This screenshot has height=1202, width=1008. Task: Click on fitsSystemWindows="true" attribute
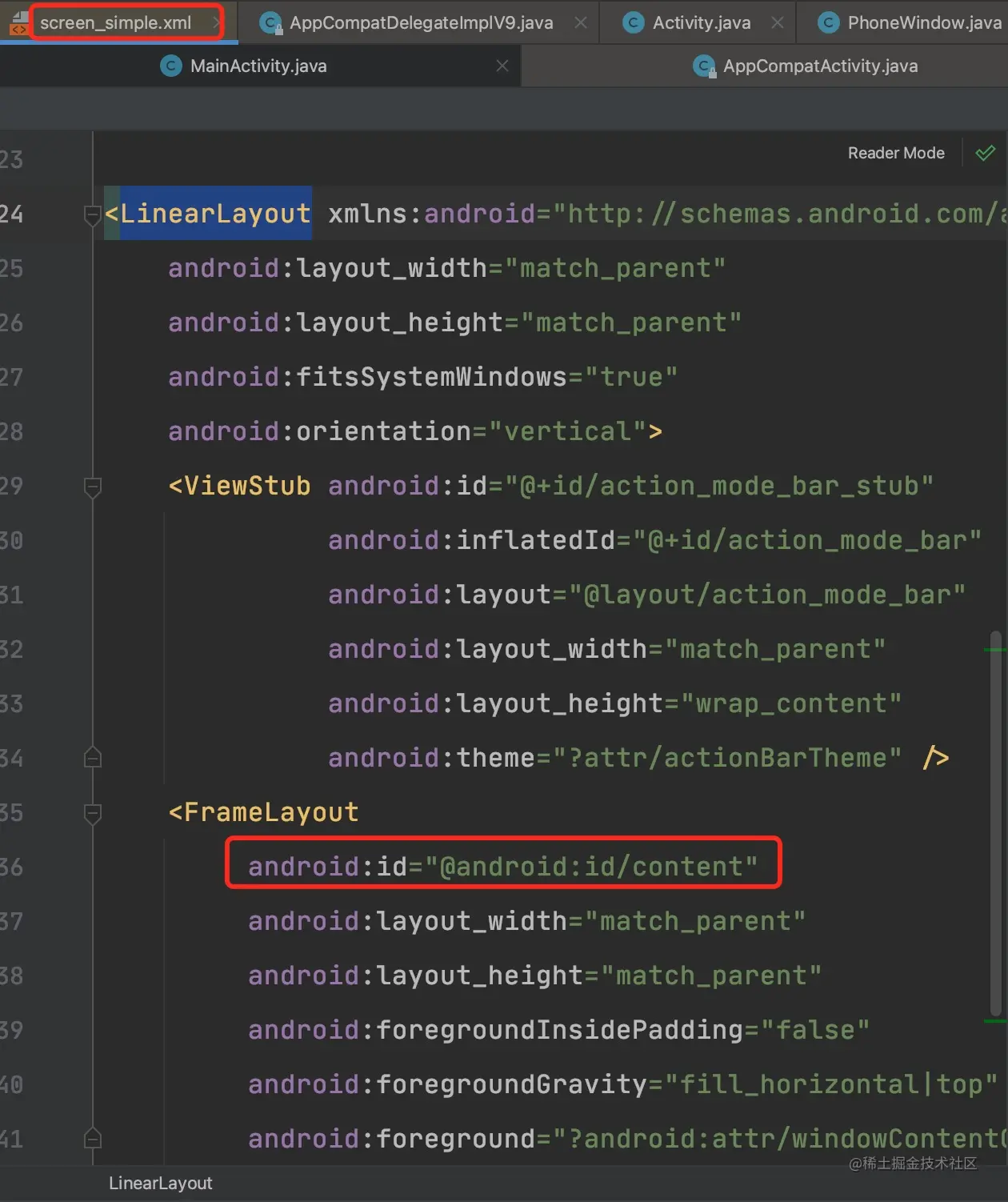click(x=423, y=377)
